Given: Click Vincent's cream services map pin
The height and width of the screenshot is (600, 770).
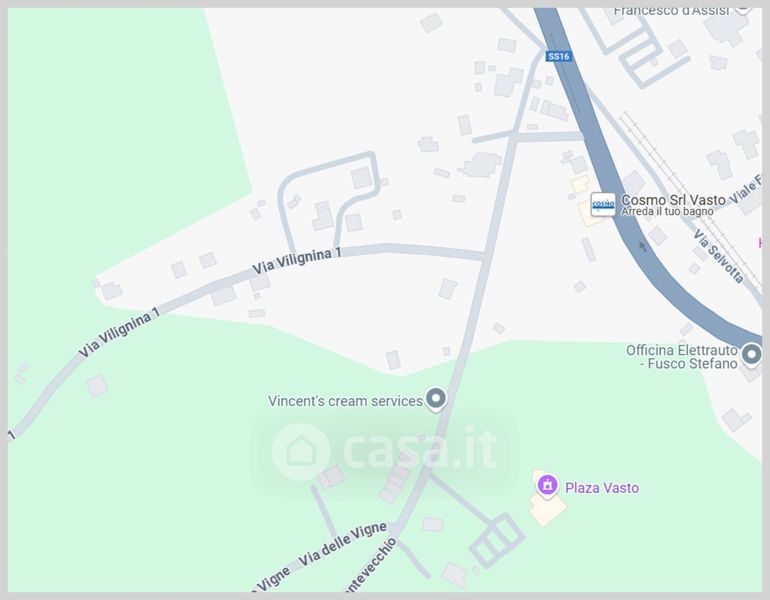Looking at the screenshot, I should coord(436,399).
